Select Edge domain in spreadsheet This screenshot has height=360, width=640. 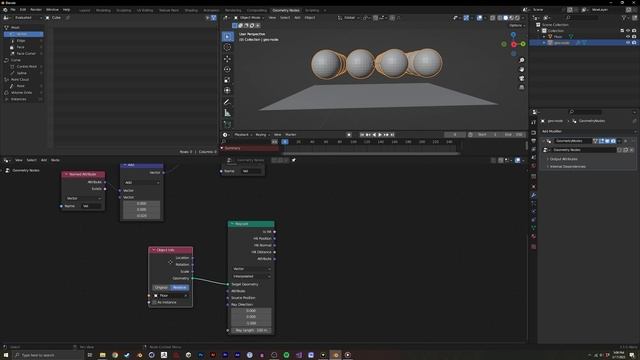[21, 41]
